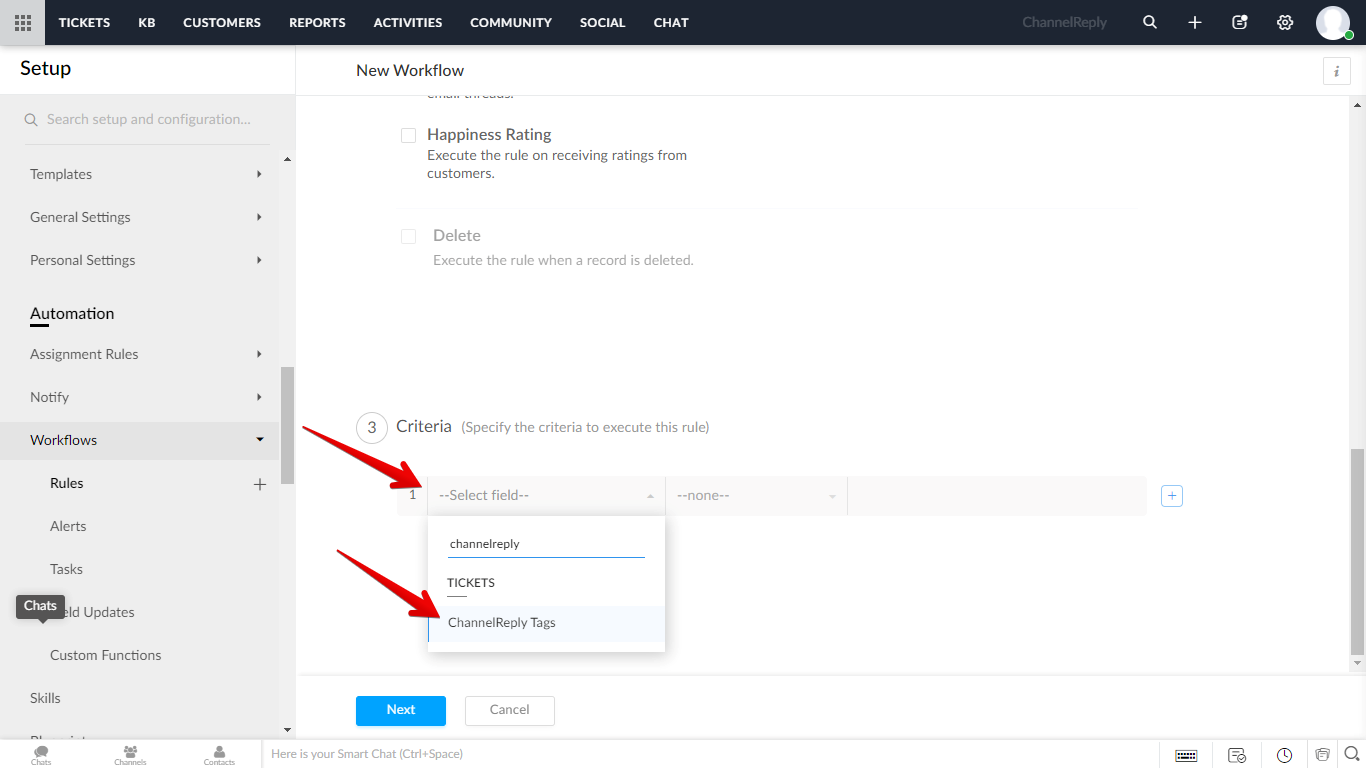Click the ChannelReply portal name
Viewport: 1366px width, 768px height.
(x=1064, y=22)
